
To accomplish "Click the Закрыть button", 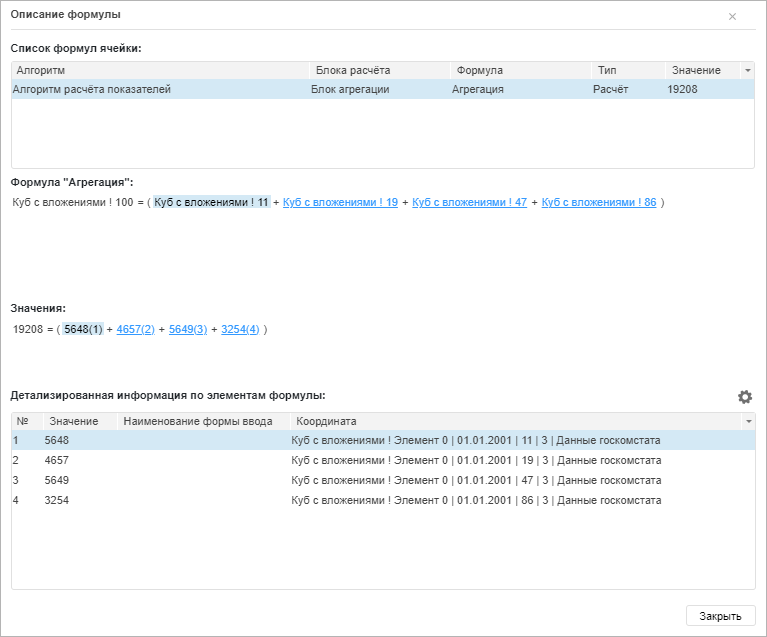I will [x=720, y=616].
